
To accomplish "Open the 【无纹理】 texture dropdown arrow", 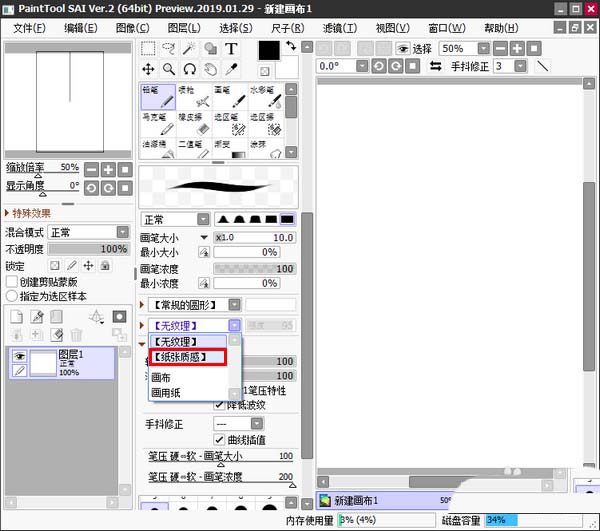I will pyautogui.click(x=235, y=325).
